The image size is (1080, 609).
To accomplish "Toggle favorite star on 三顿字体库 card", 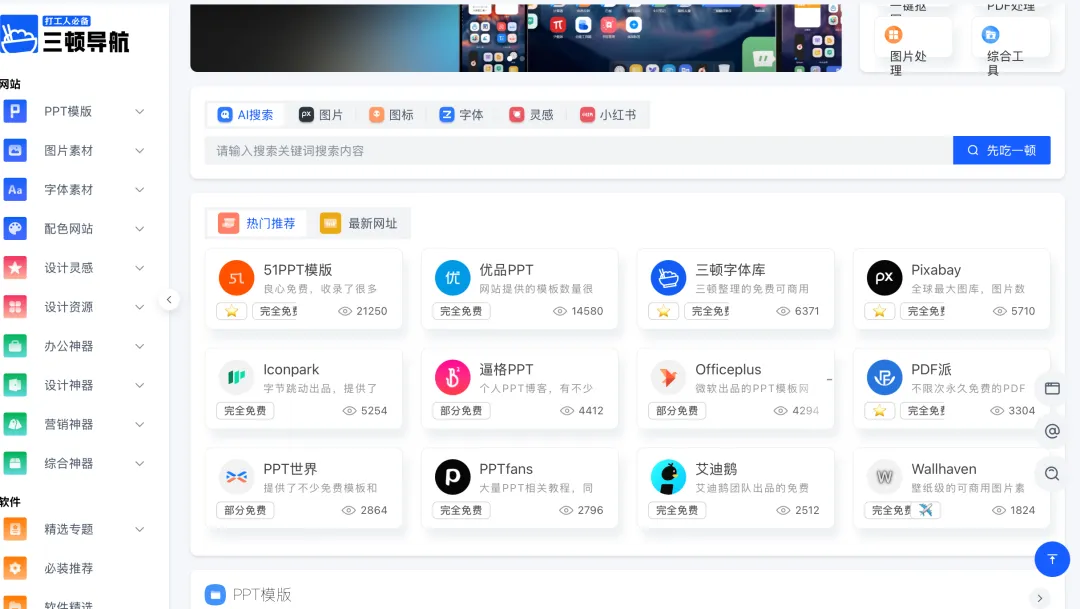I will pos(663,311).
